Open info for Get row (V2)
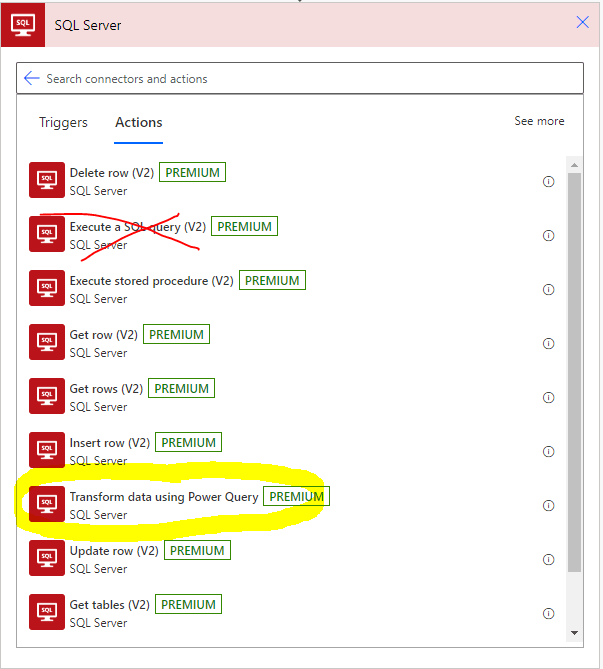The height and width of the screenshot is (669, 603). (548, 343)
